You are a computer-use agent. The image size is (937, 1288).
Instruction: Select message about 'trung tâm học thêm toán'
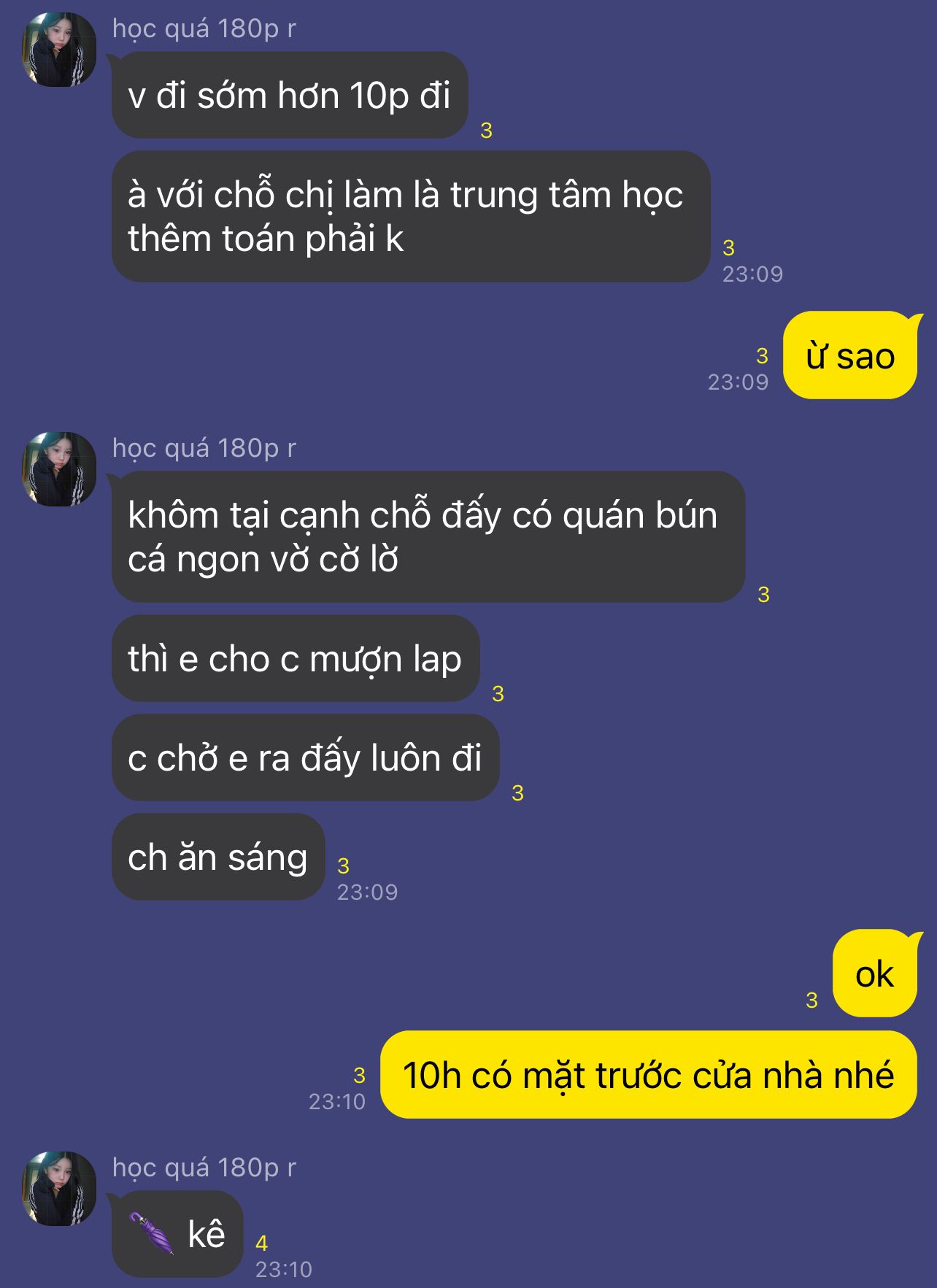coord(411,217)
